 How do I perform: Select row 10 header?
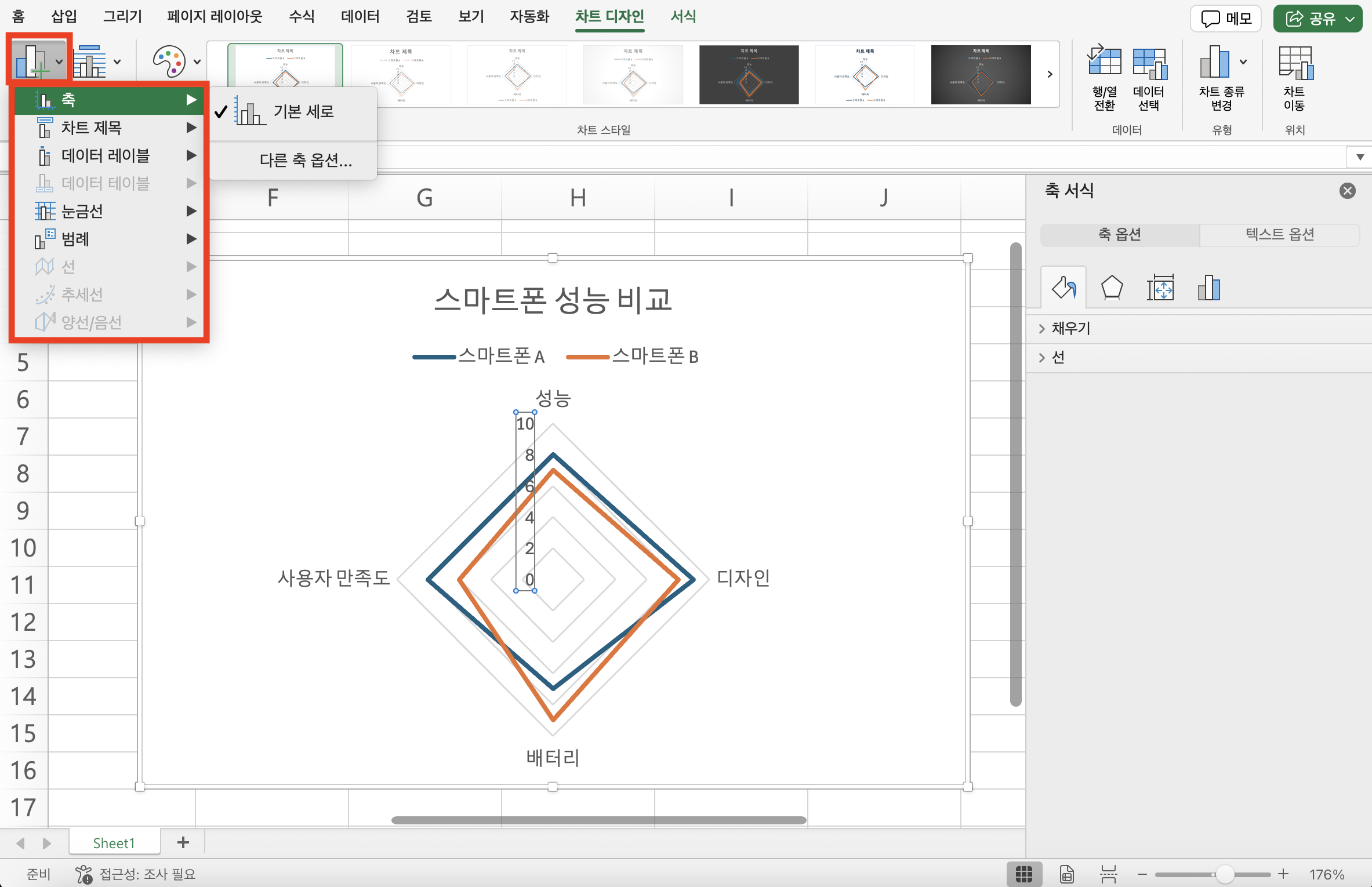point(23,548)
